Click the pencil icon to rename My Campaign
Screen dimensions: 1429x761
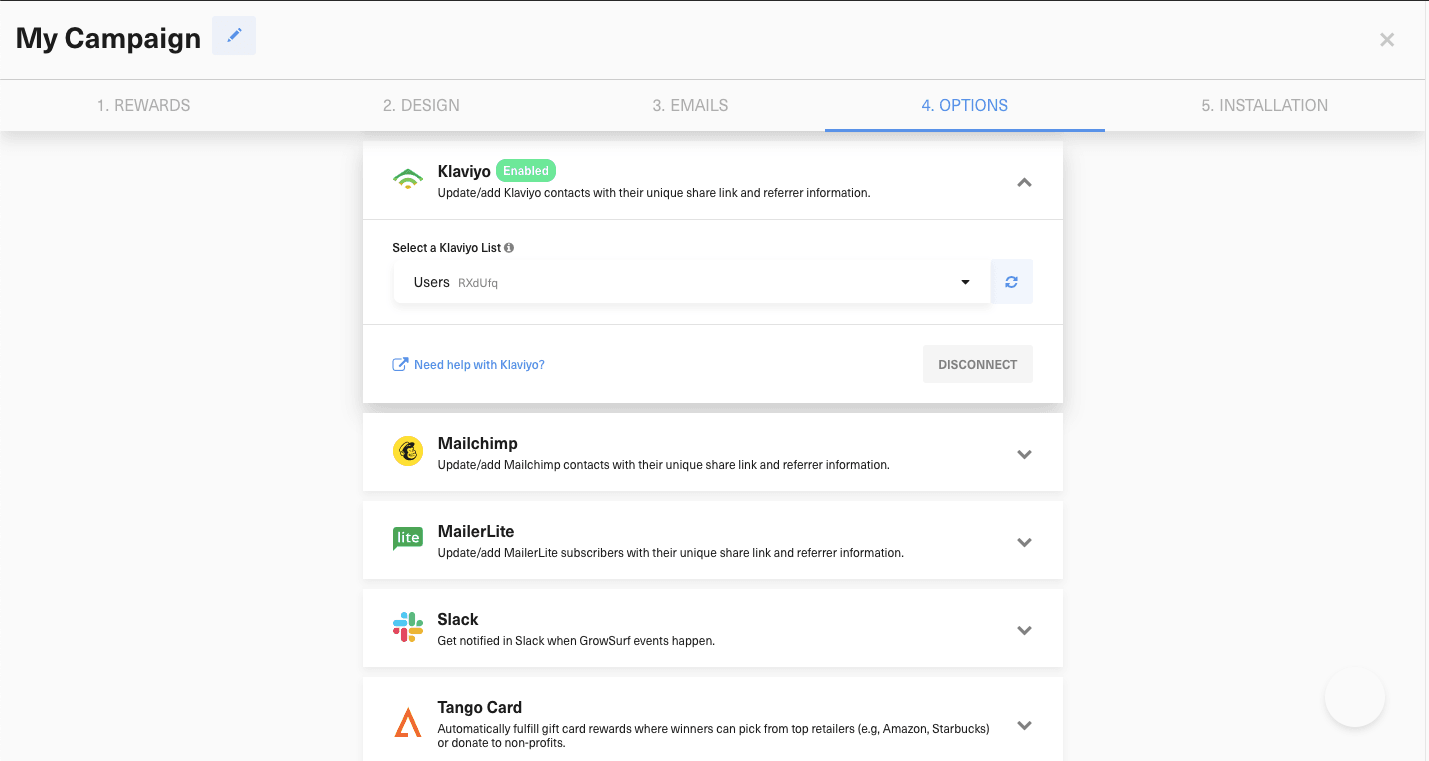click(x=233, y=36)
